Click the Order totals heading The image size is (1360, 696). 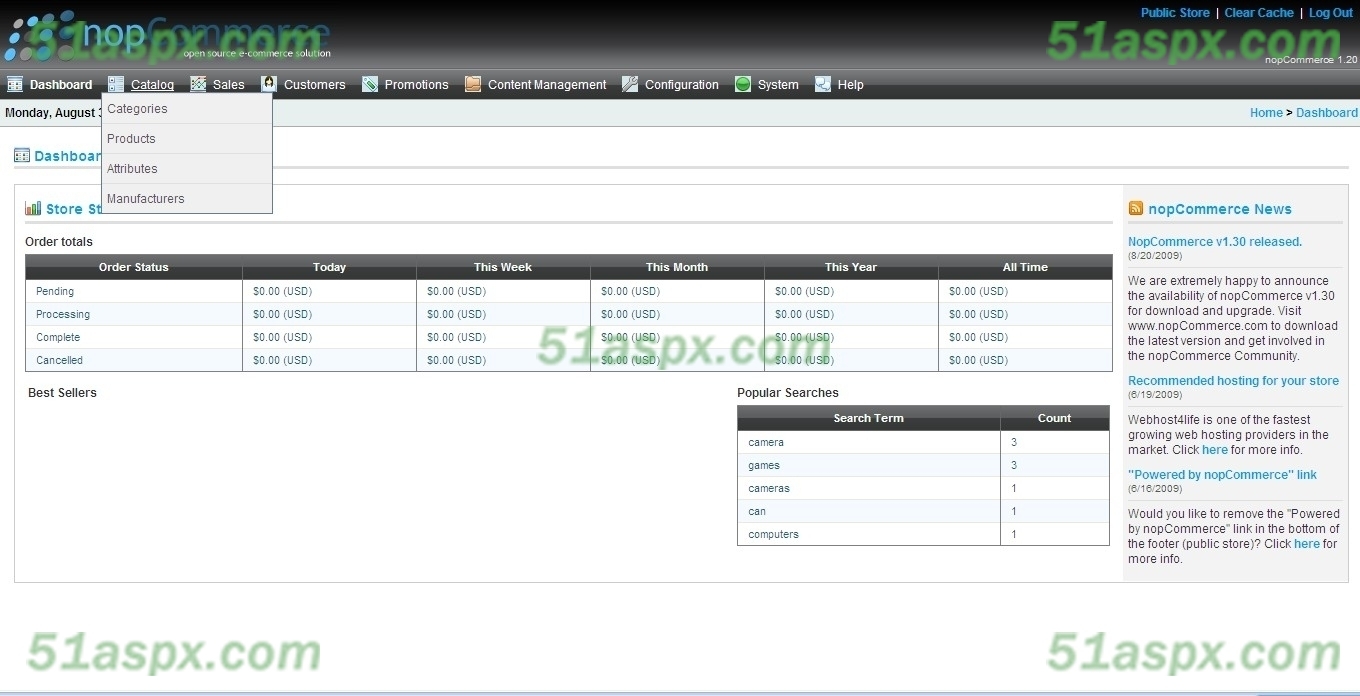pyautogui.click(x=59, y=242)
